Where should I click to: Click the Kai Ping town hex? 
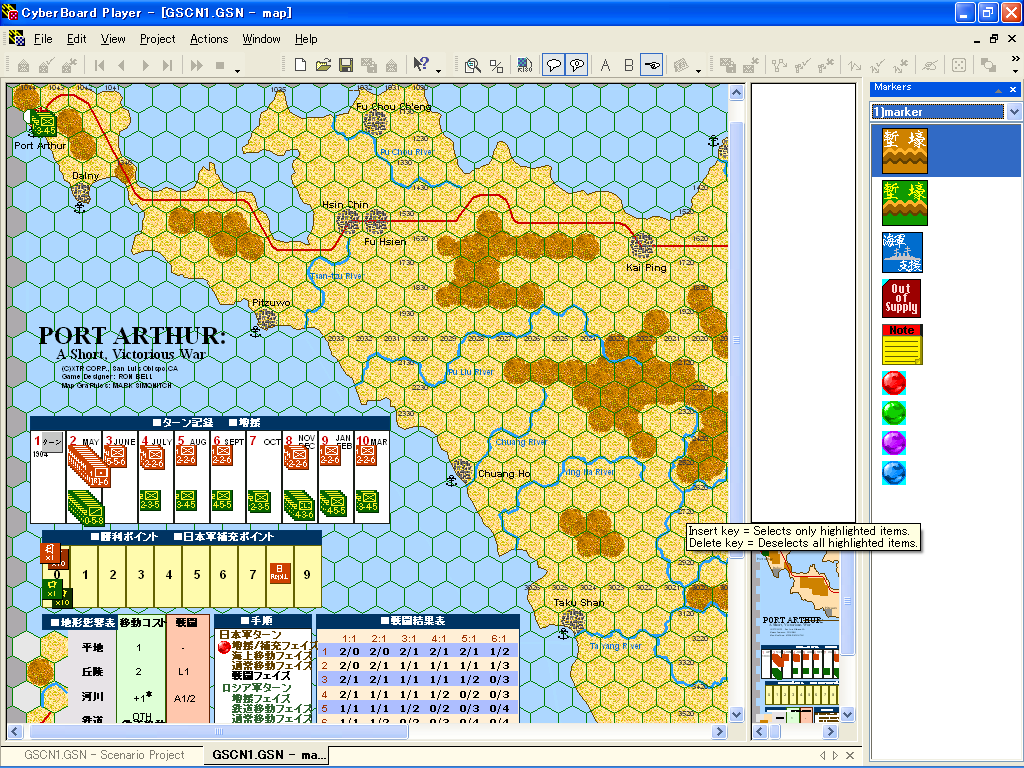tap(642, 246)
